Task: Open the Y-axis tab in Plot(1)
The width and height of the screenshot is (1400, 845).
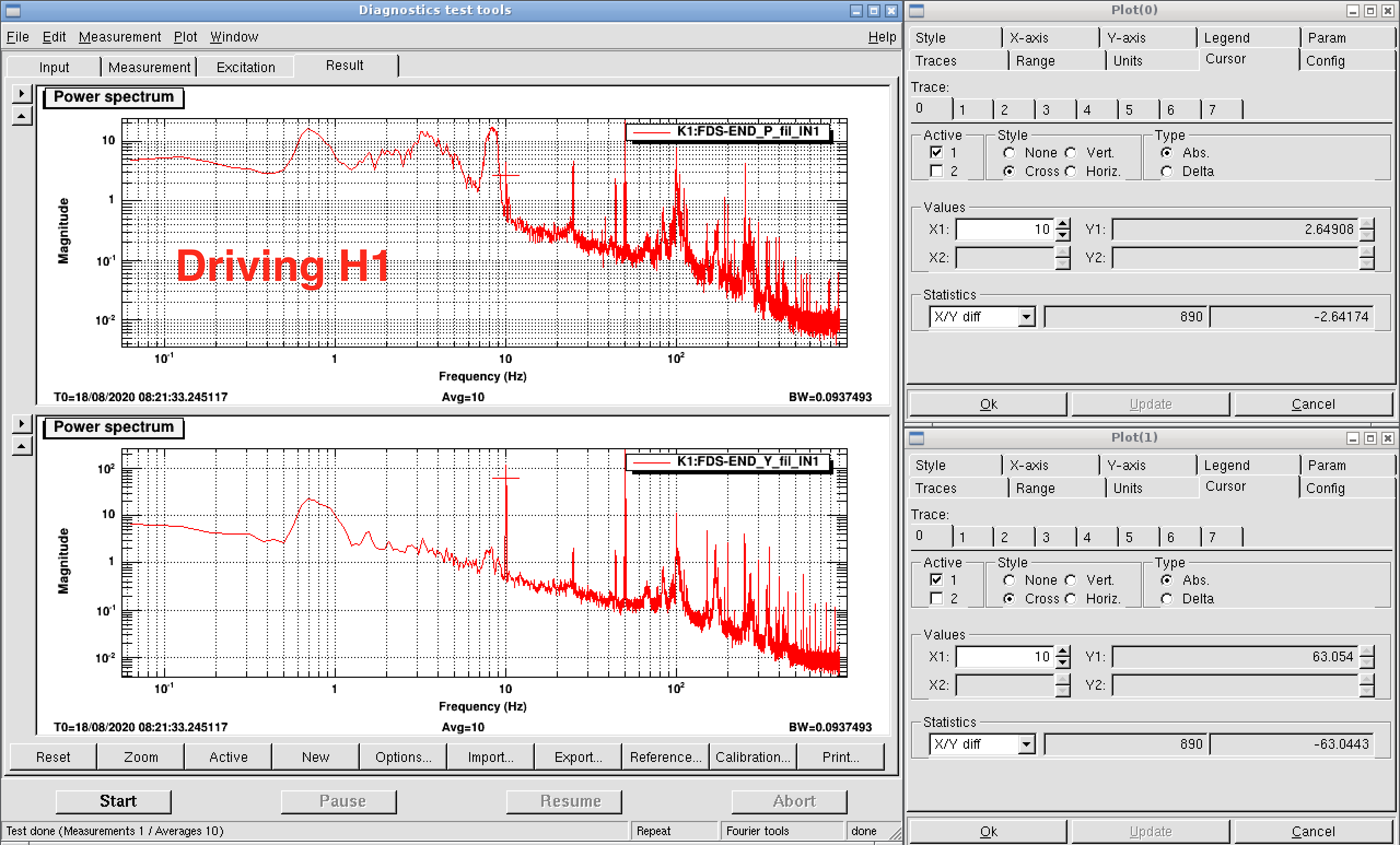Action: tap(1127, 466)
